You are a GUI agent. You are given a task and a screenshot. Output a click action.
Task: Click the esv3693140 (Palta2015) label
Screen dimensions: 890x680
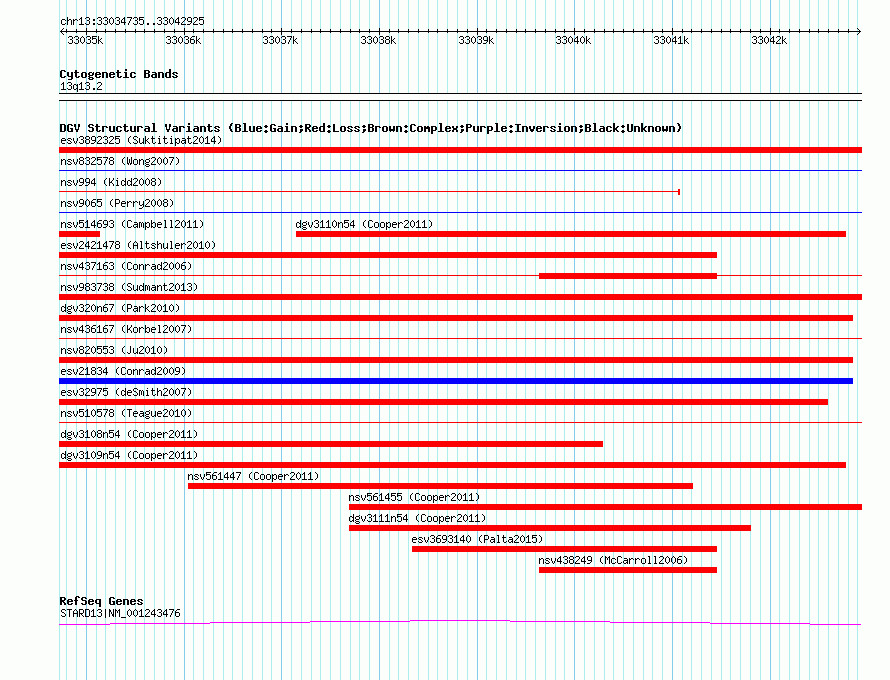click(477, 539)
